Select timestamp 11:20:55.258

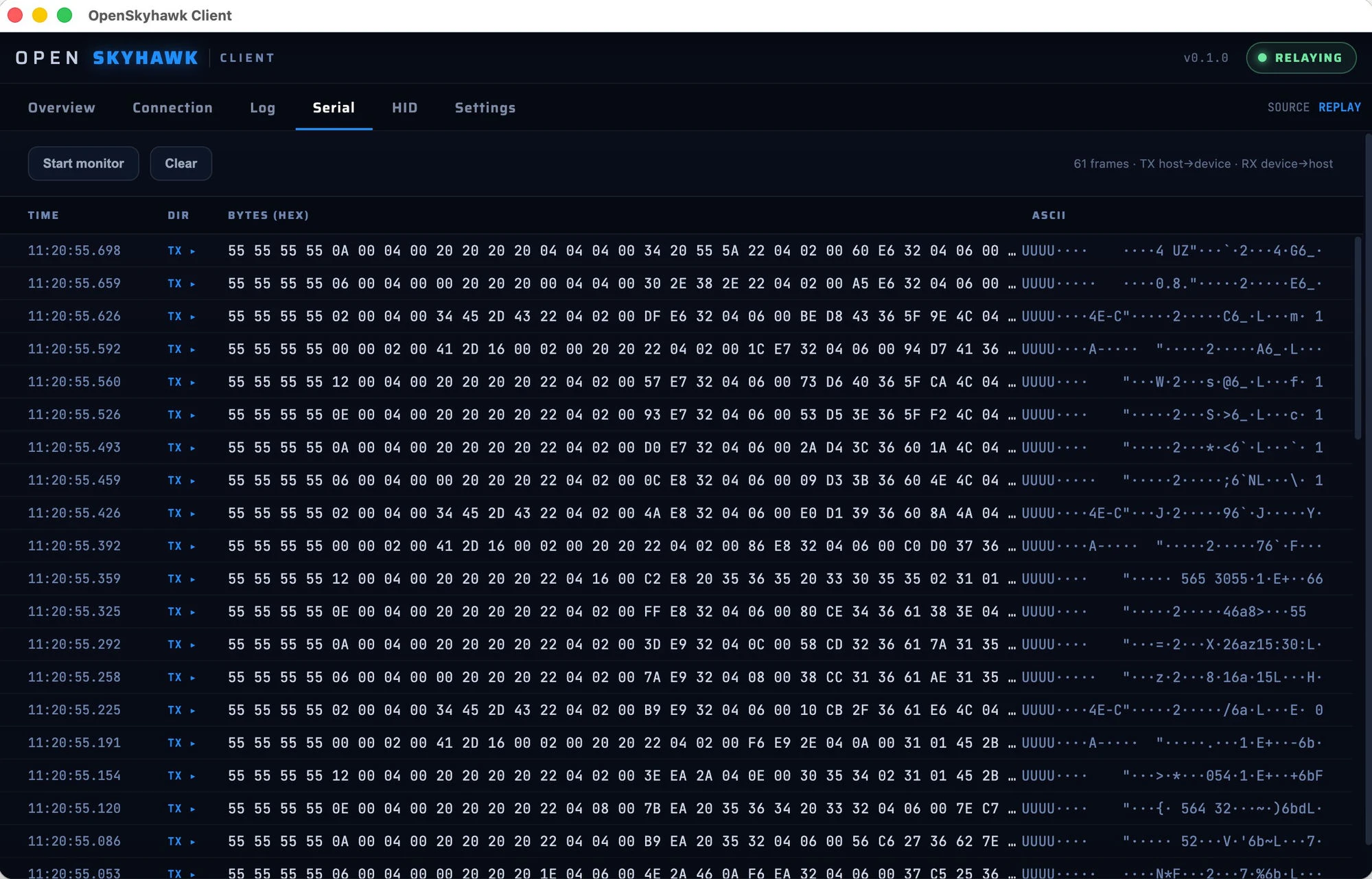click(74, 677)
